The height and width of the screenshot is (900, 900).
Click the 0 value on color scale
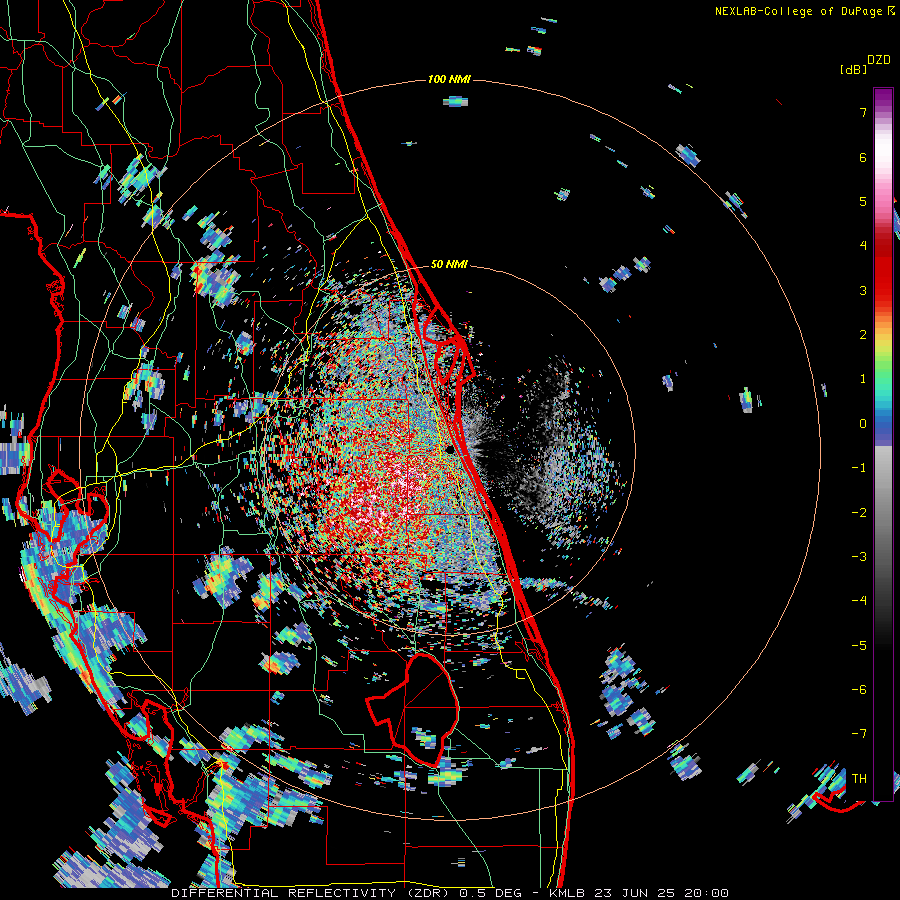[x=863, y=424]
